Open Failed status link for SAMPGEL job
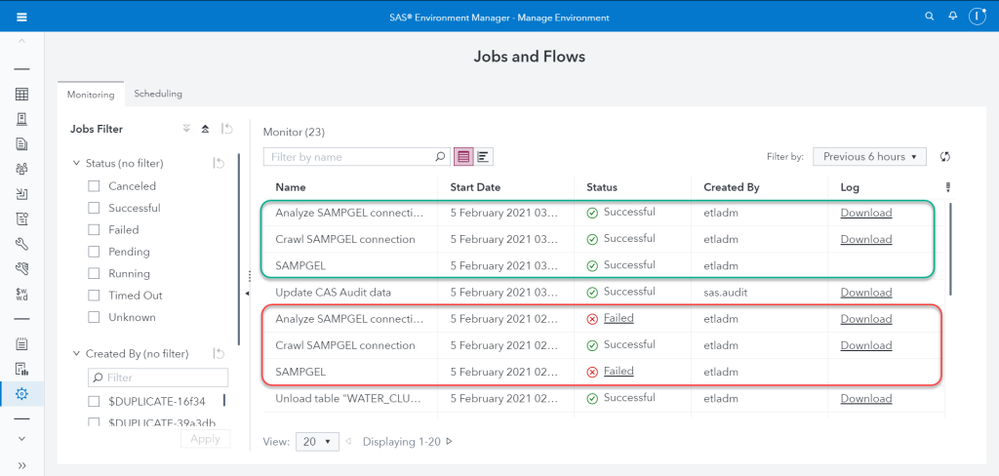Viewport: 999px width, 476px height. (x=618, y=371)
